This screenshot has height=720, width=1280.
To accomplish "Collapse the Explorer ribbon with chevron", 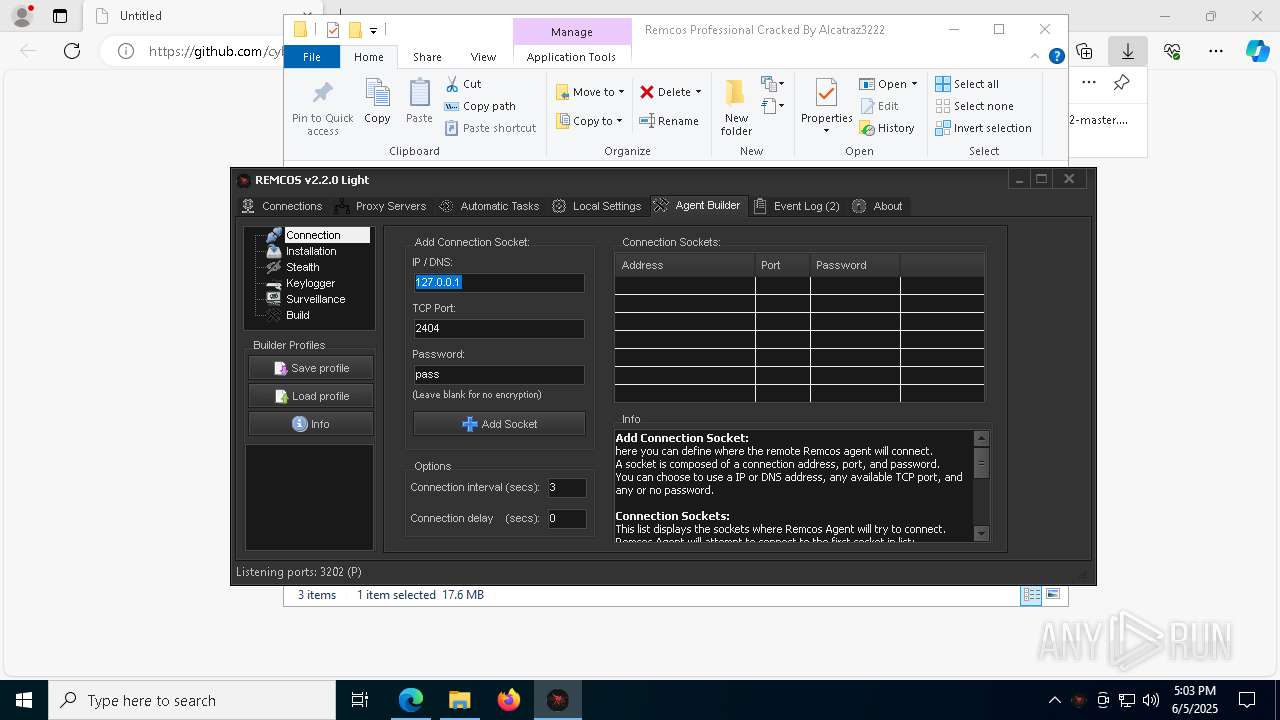I will pyautogui.click(x=1036, y=57).
